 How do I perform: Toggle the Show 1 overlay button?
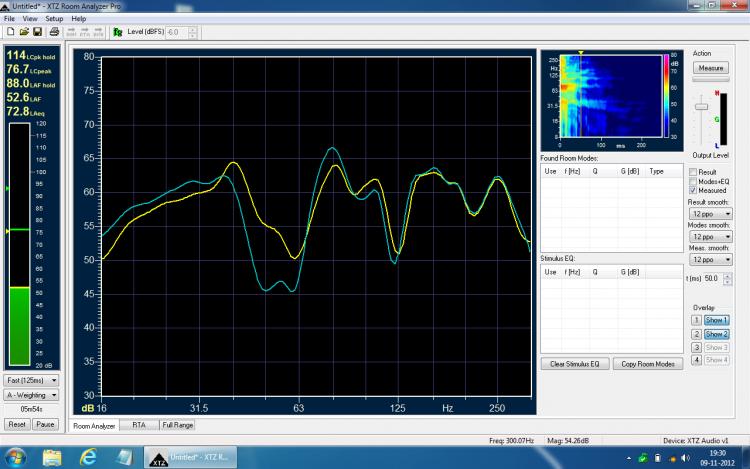point(716,320)
